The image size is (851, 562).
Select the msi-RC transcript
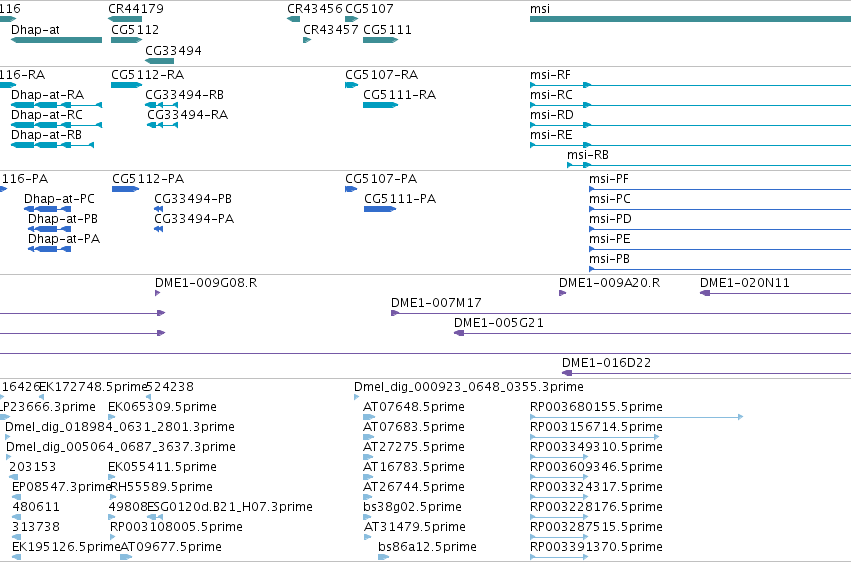pyautogui.click(x=690, y=105)
